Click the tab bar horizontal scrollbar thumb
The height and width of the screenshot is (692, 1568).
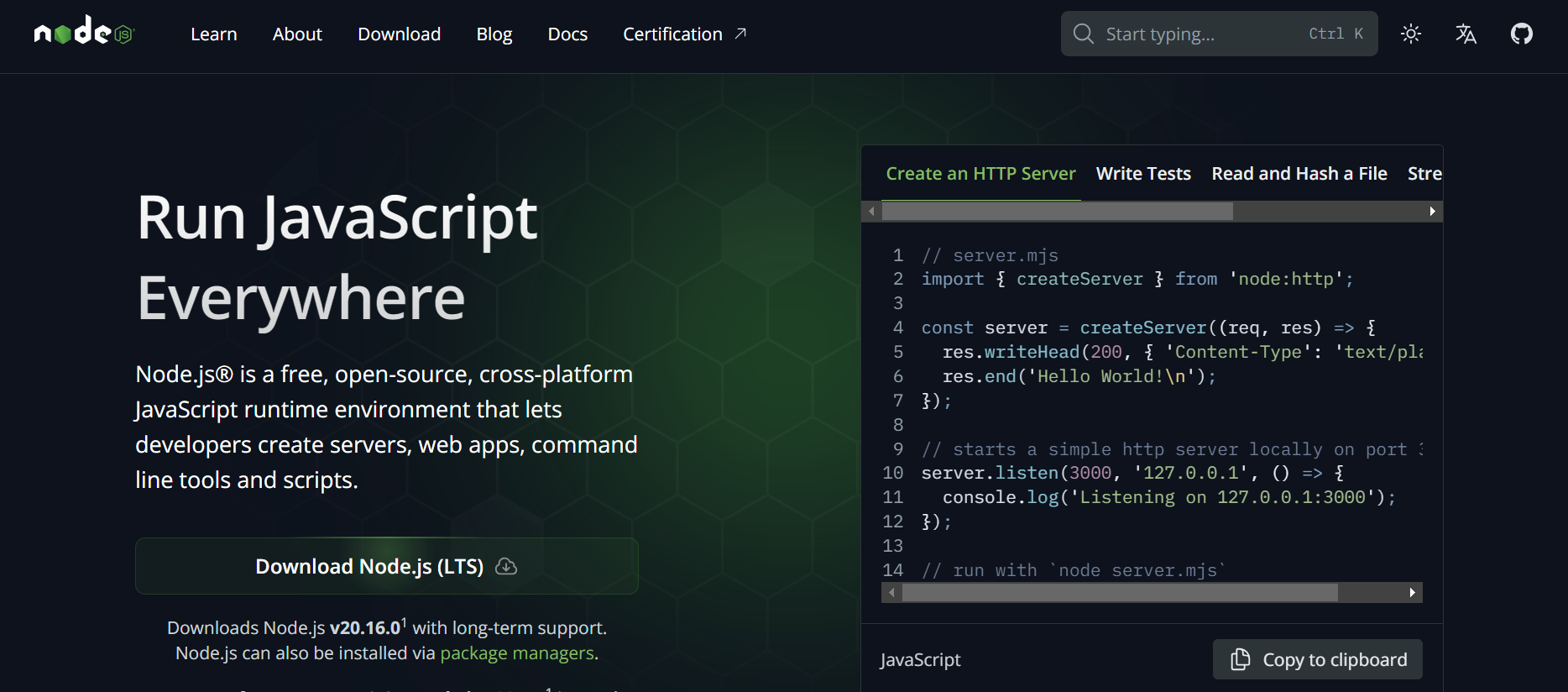1058,212
